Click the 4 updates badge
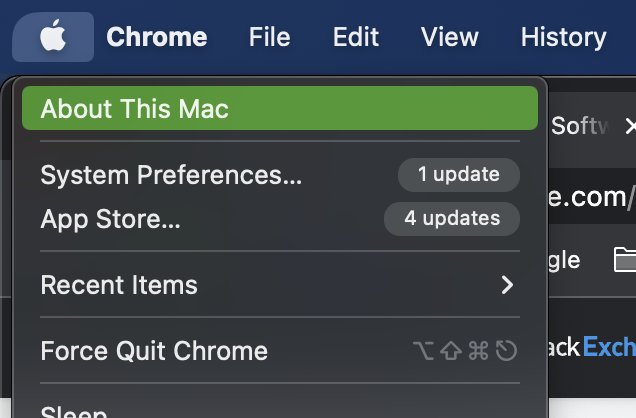The width and height of the screenshot is (636, 418). point(452,219)
